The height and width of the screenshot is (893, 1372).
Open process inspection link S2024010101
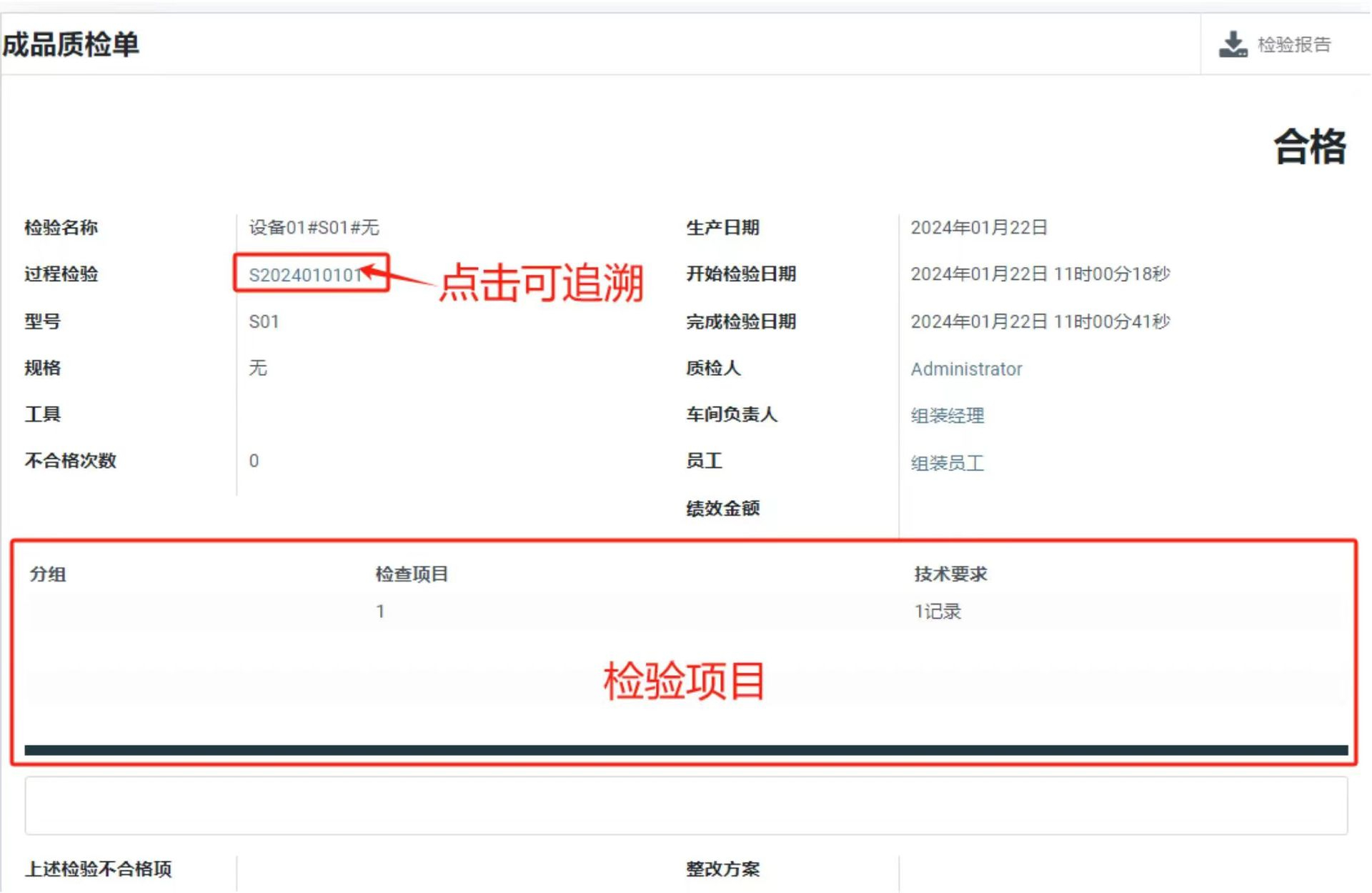[x=305, y=275]
